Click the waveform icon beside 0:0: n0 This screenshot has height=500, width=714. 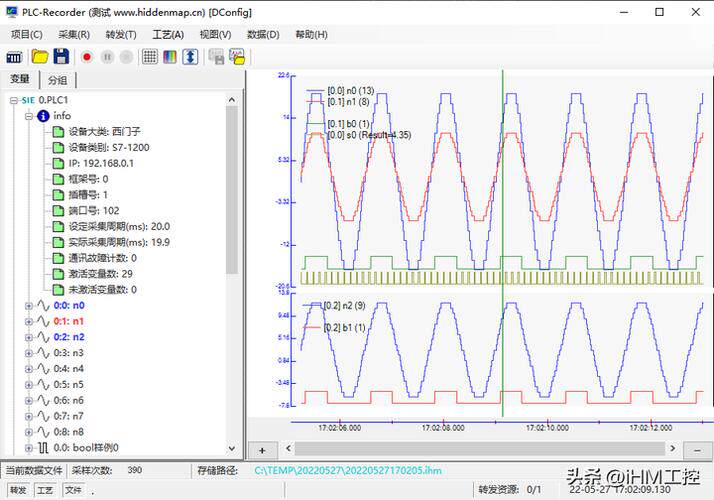tap(43, 306)
